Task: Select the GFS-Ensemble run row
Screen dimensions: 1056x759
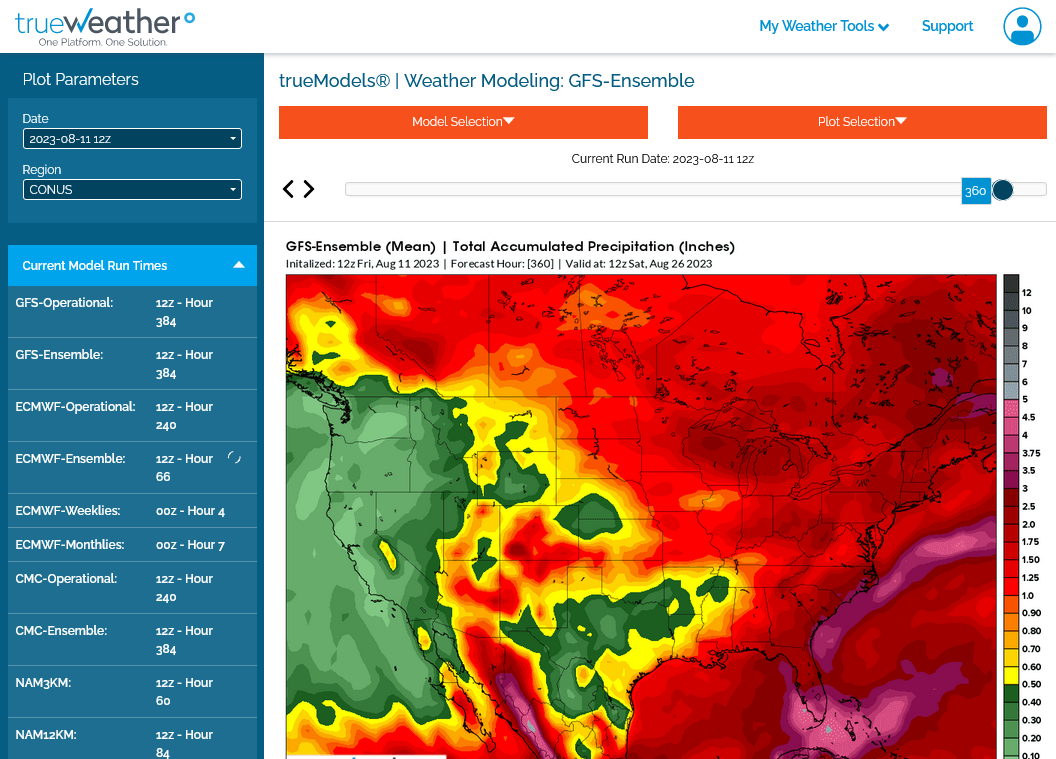Action: tap(132, 364)
